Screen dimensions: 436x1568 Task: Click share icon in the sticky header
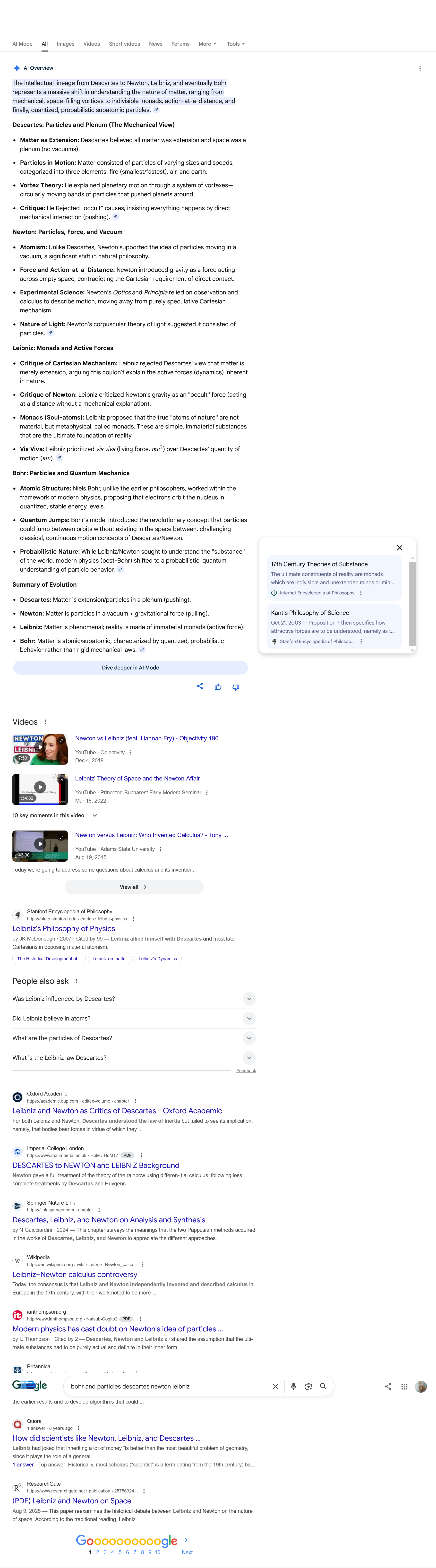pyautogui.click(x=388, y=1387)
